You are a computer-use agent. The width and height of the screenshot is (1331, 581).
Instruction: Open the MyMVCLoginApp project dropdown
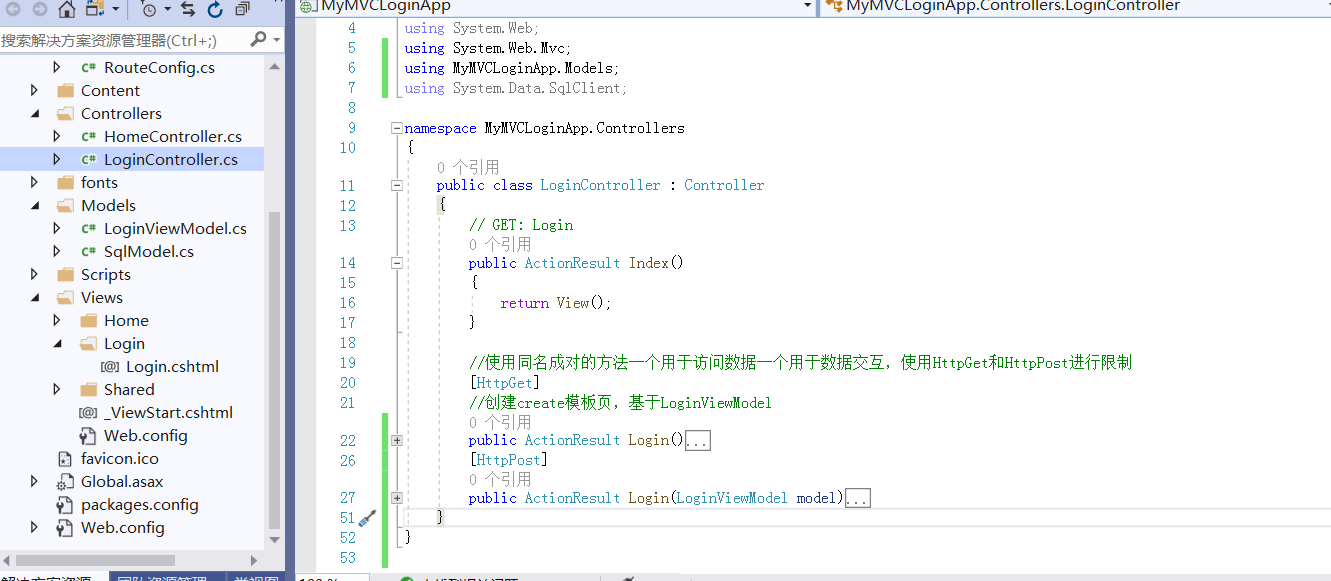pos(809,7)
